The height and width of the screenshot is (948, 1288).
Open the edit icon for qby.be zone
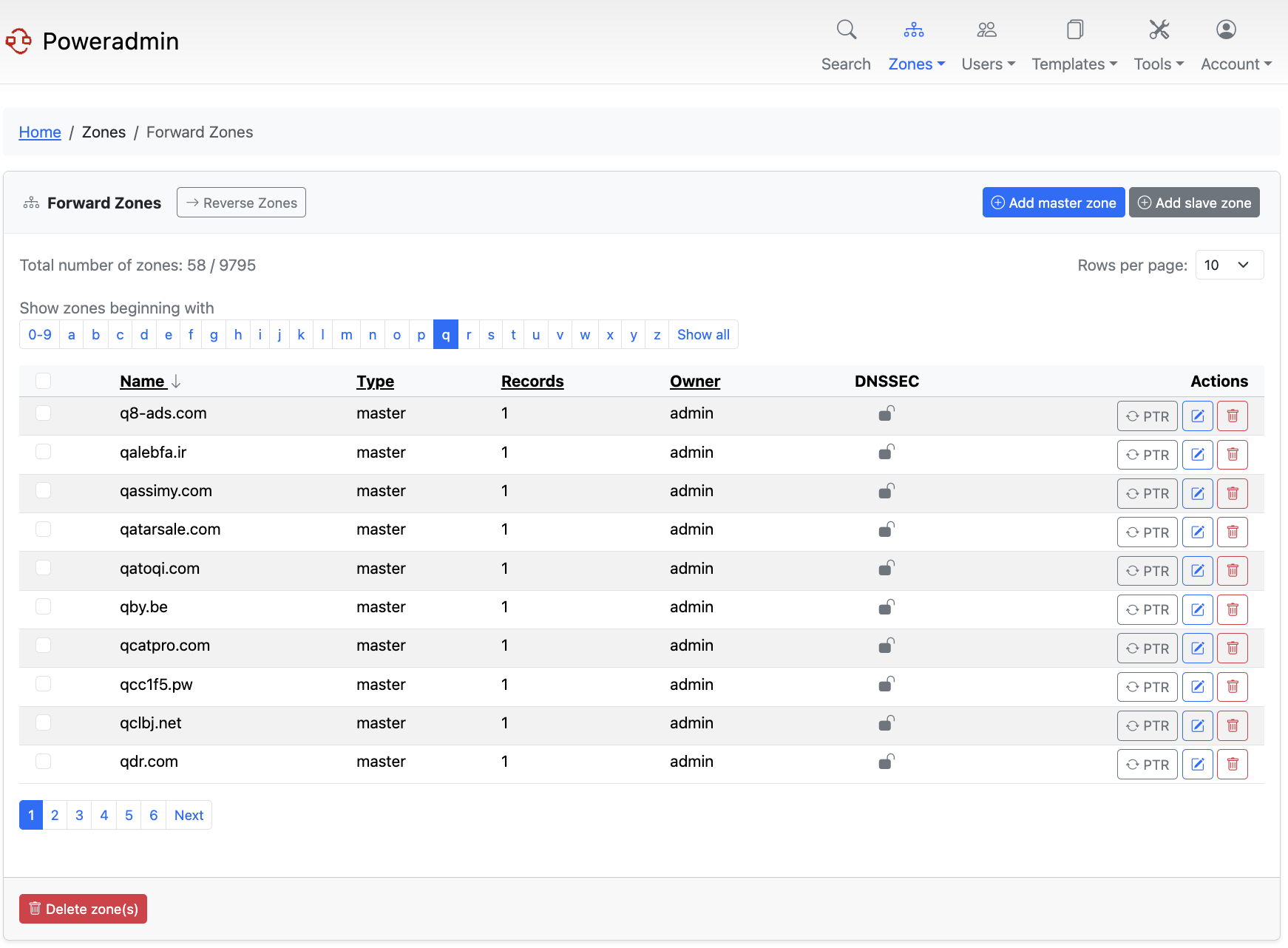coord(1198,609)
